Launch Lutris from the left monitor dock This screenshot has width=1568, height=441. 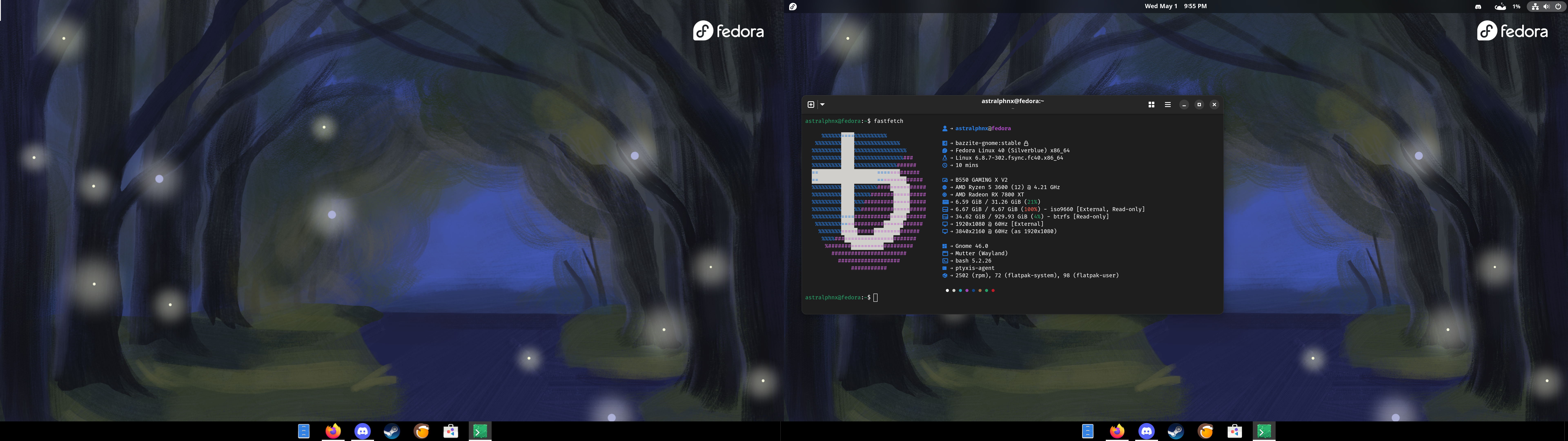pyautogui.click(x=421, y=431)
